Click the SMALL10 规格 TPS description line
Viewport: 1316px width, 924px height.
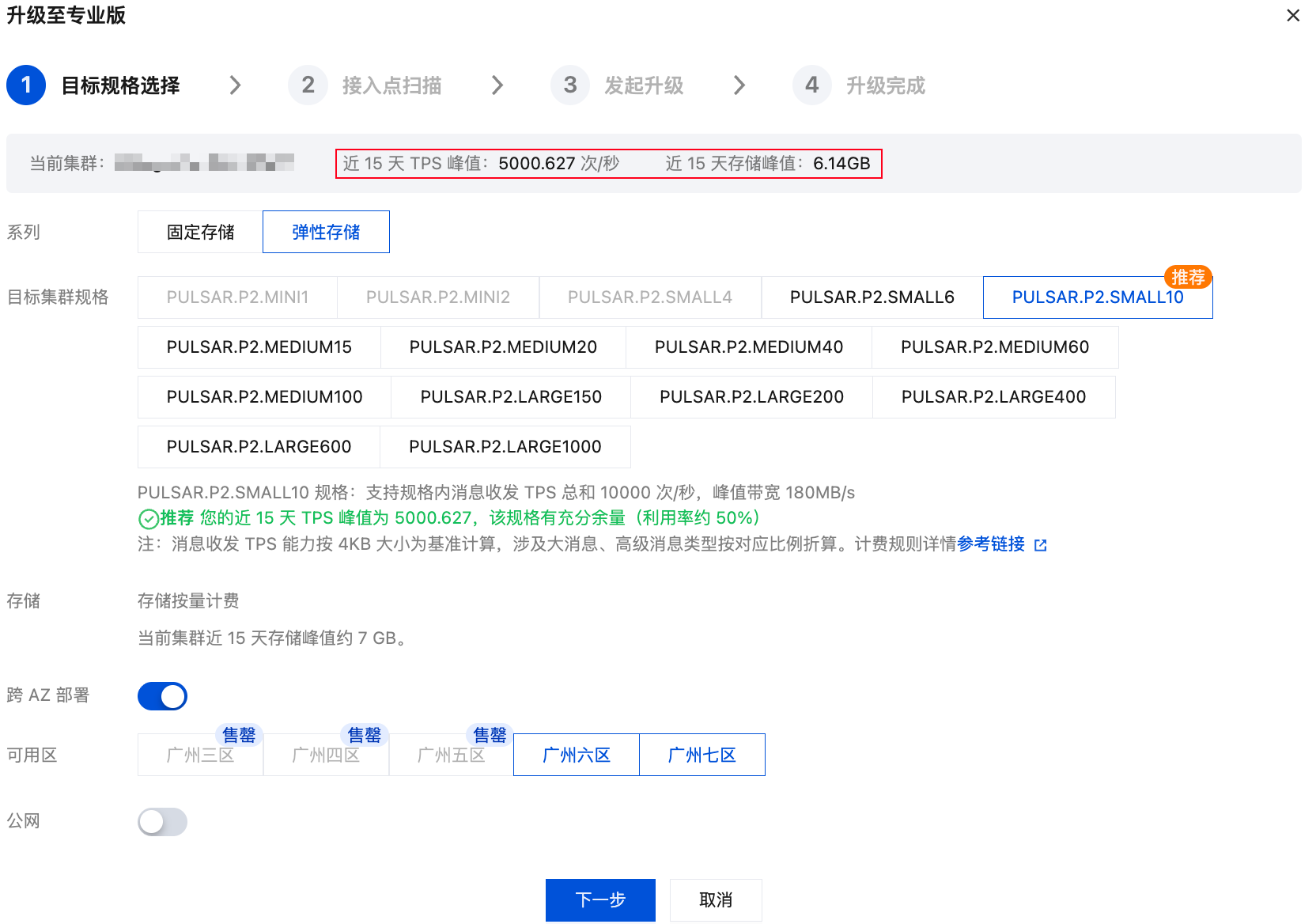click(x=496, y=493)
